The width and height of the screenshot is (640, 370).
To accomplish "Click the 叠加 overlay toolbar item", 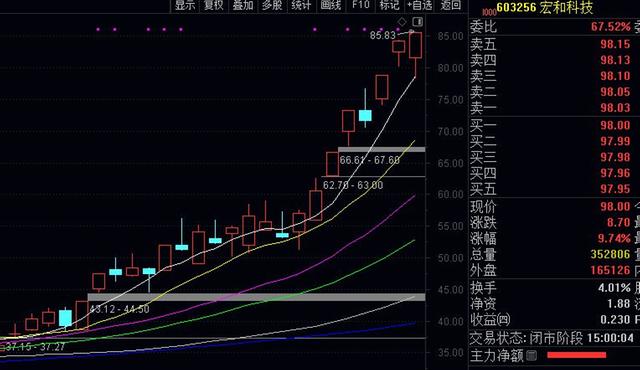I will pos(243,5).
